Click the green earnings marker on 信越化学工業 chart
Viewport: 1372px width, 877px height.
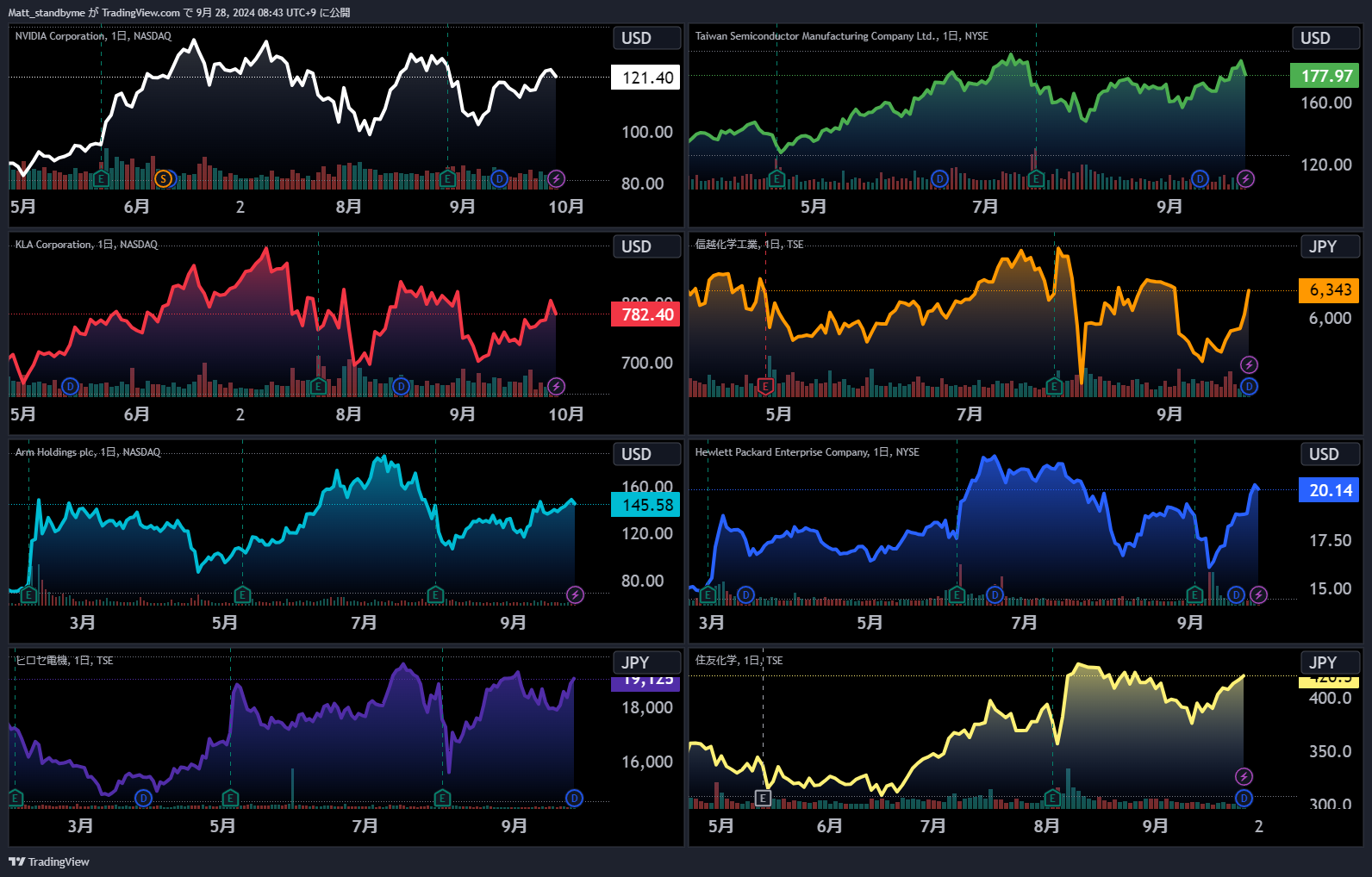coord(1054,387)
